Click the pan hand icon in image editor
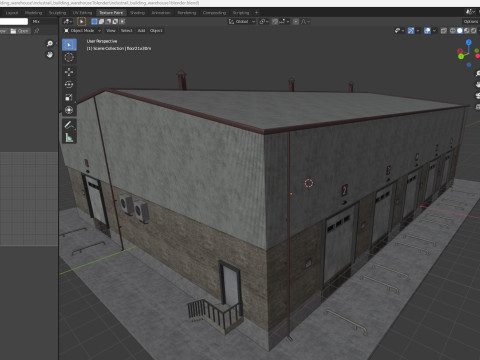 tap(50, 55)
